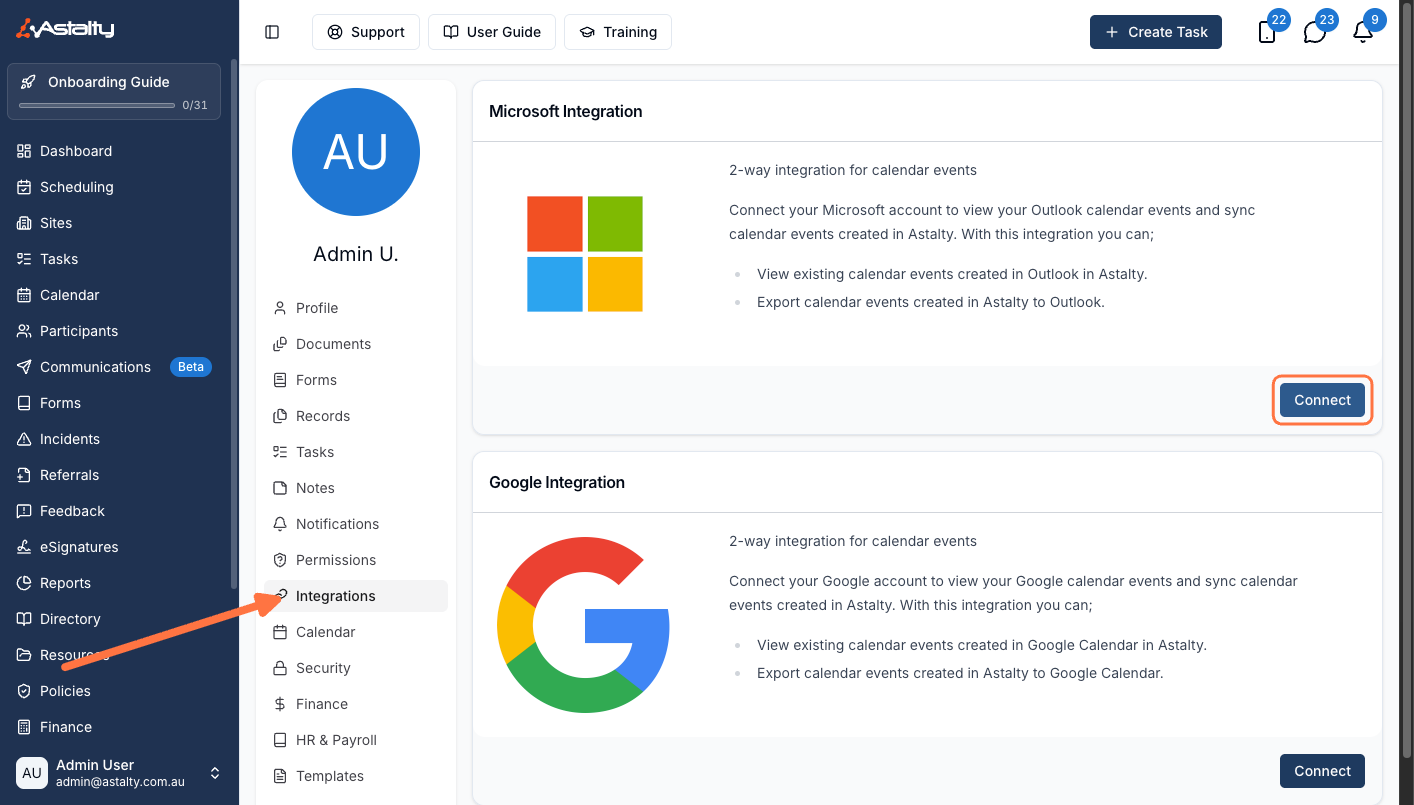Open the Notes profile tab
1414x805 pixels.
point(356,488)
